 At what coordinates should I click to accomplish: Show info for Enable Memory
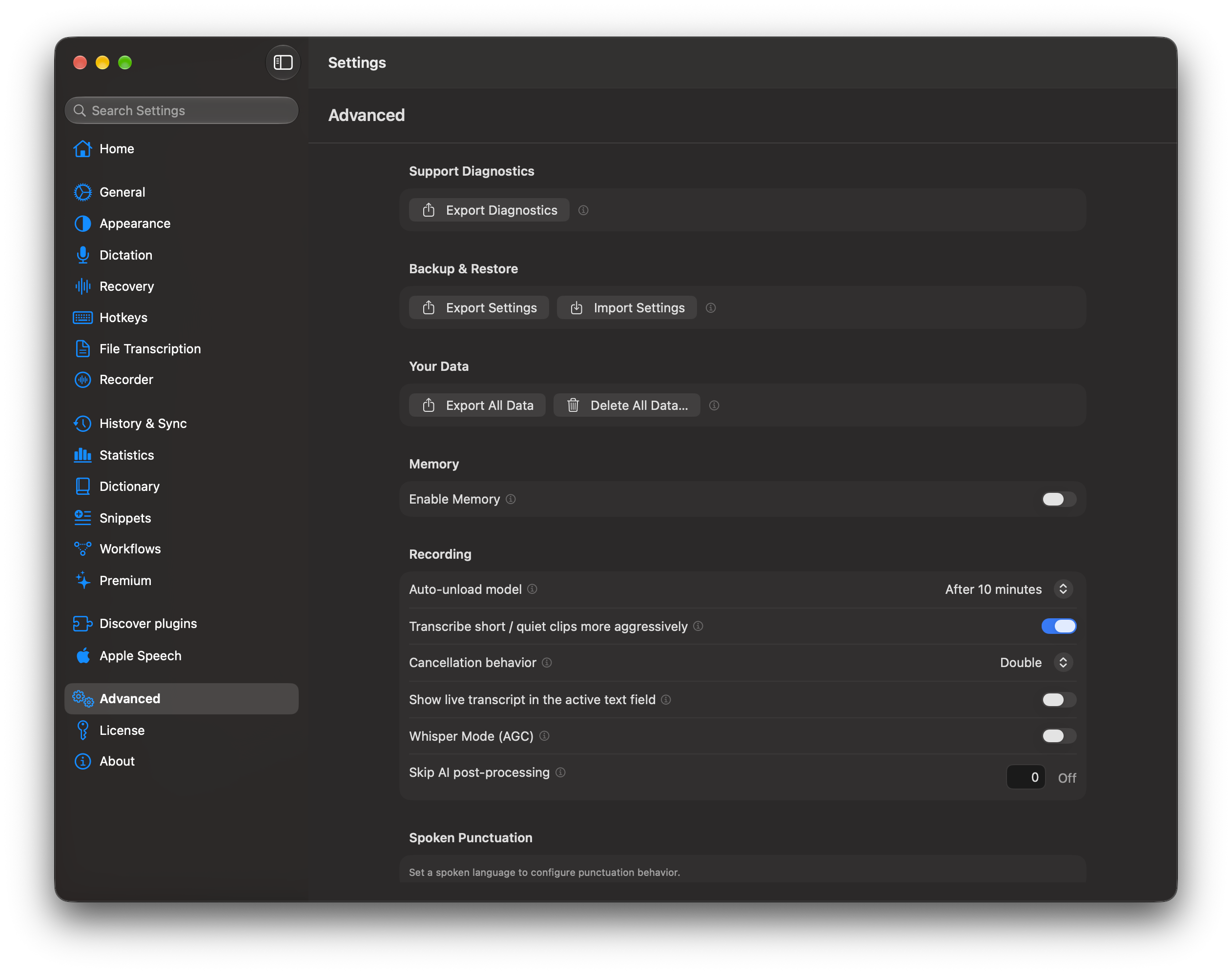click(511, 499)
